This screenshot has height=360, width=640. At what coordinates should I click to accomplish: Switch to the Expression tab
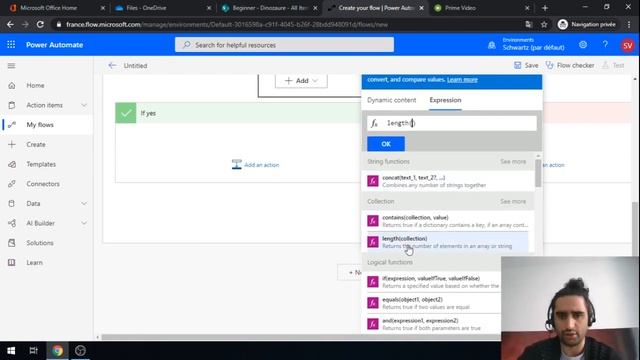[445, 100]
